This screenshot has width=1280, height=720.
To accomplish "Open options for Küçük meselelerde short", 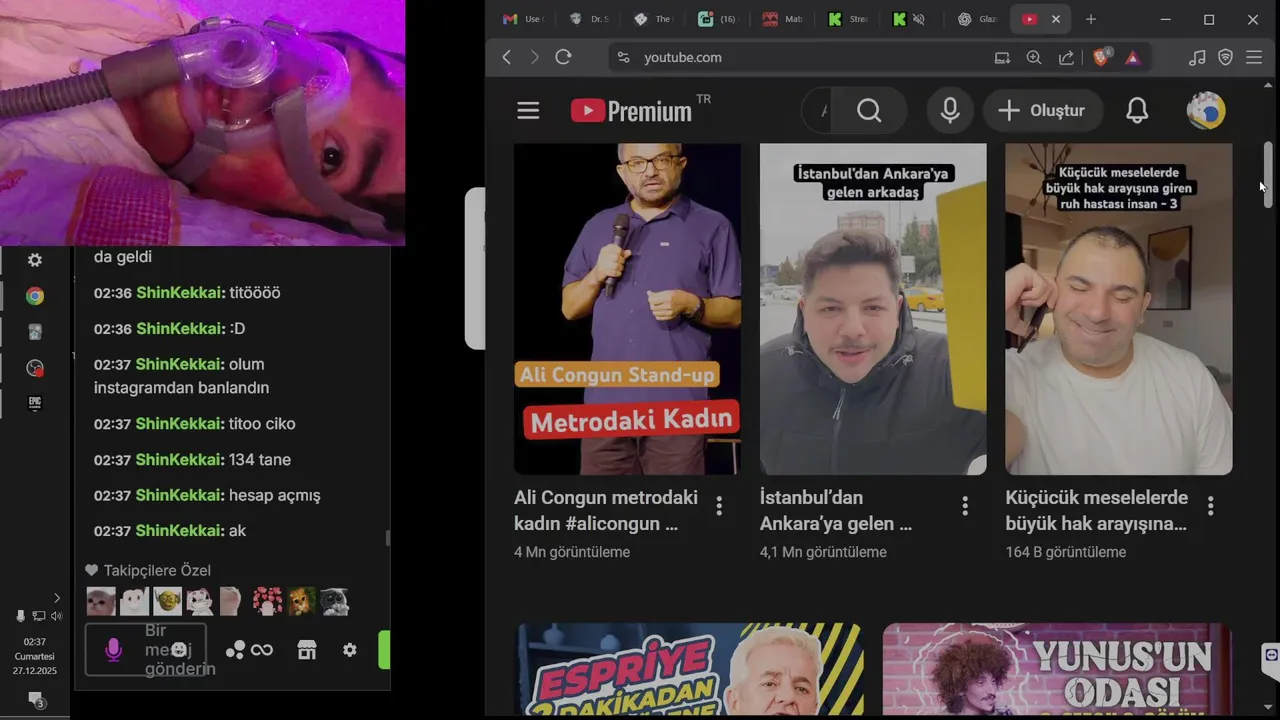I will click(x=1211, y=506).
